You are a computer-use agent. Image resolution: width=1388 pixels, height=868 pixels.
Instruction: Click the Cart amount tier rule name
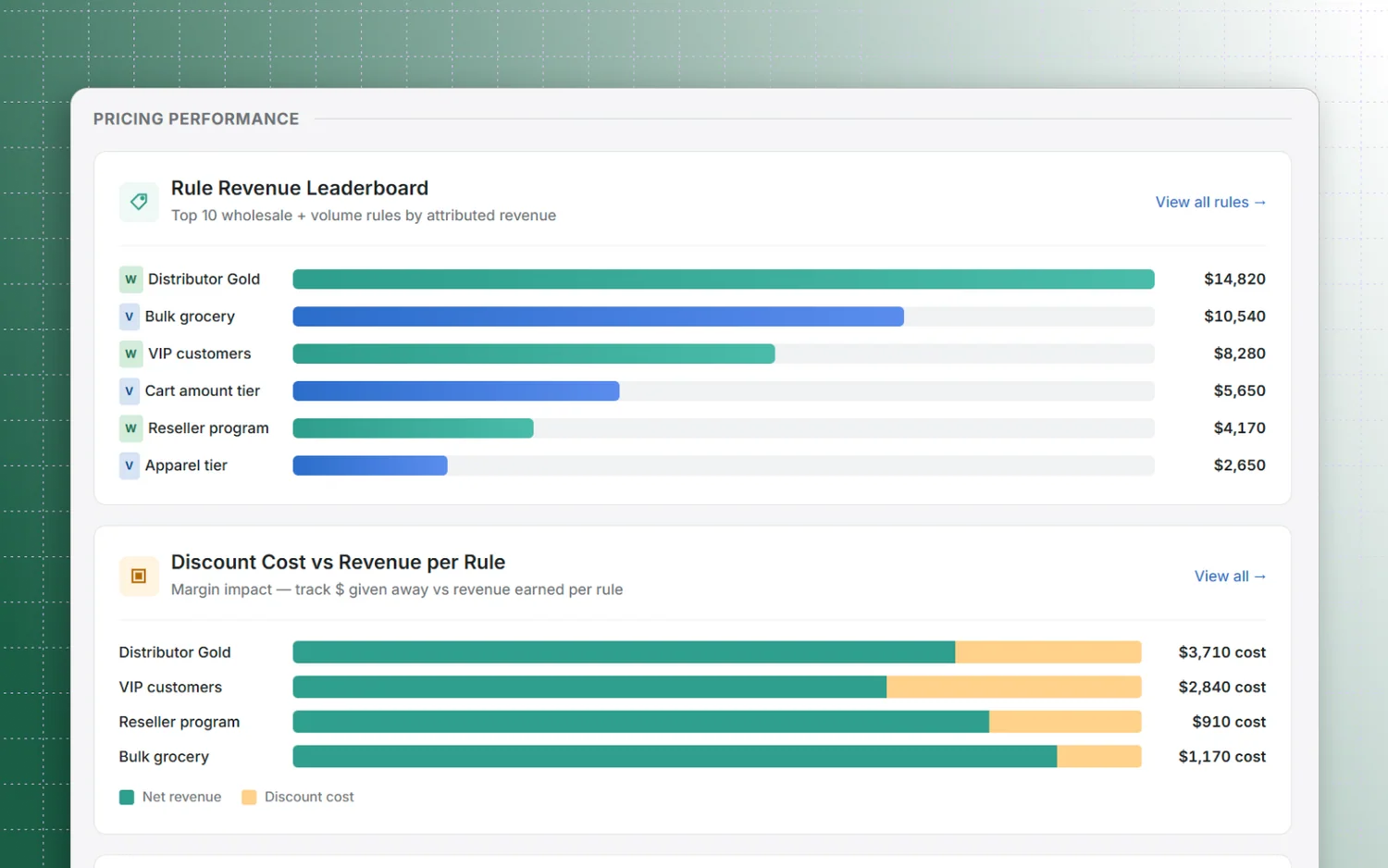pyautogui.click(x=203, y=391)
